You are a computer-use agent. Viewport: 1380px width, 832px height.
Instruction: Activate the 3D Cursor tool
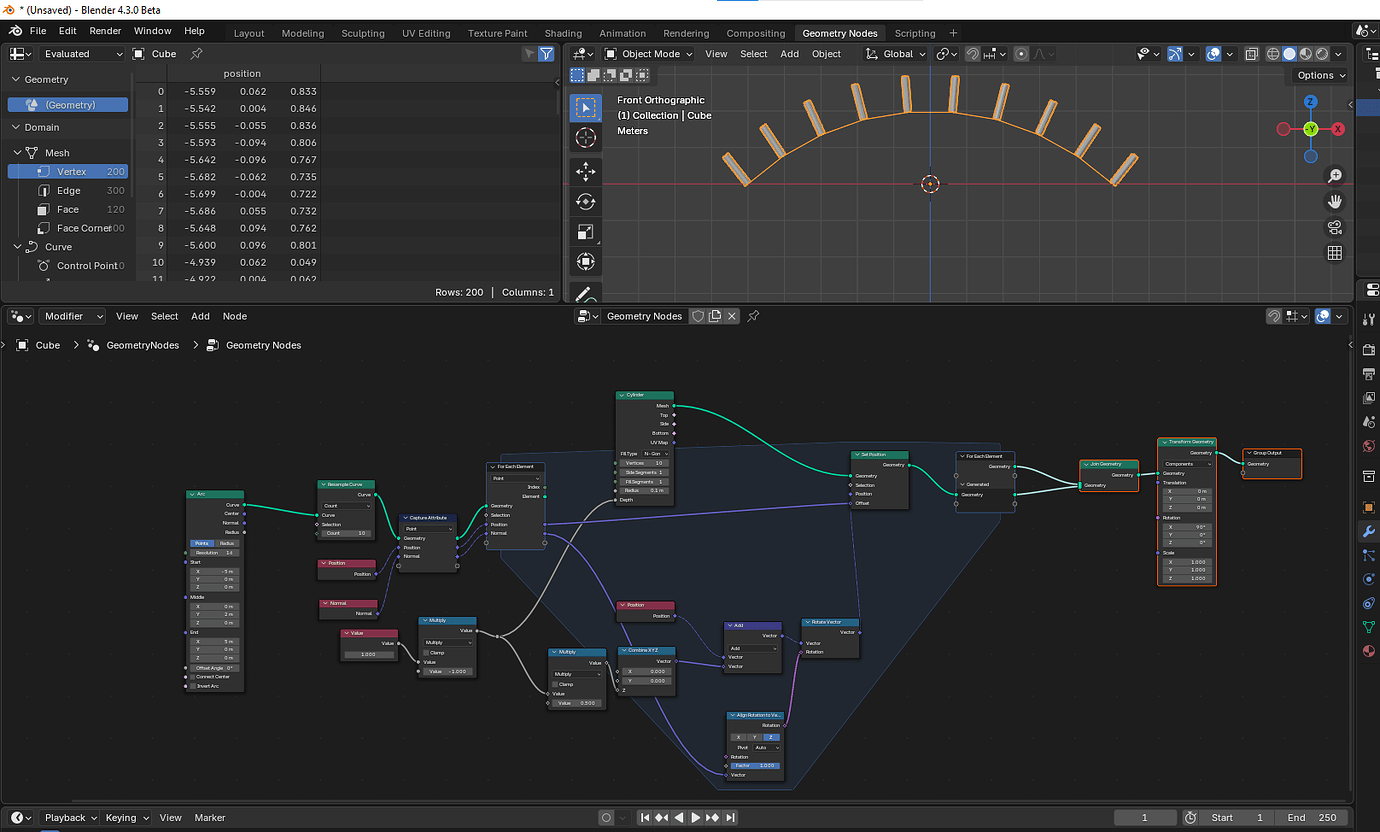pyautogui.click(x=586, y=137)
